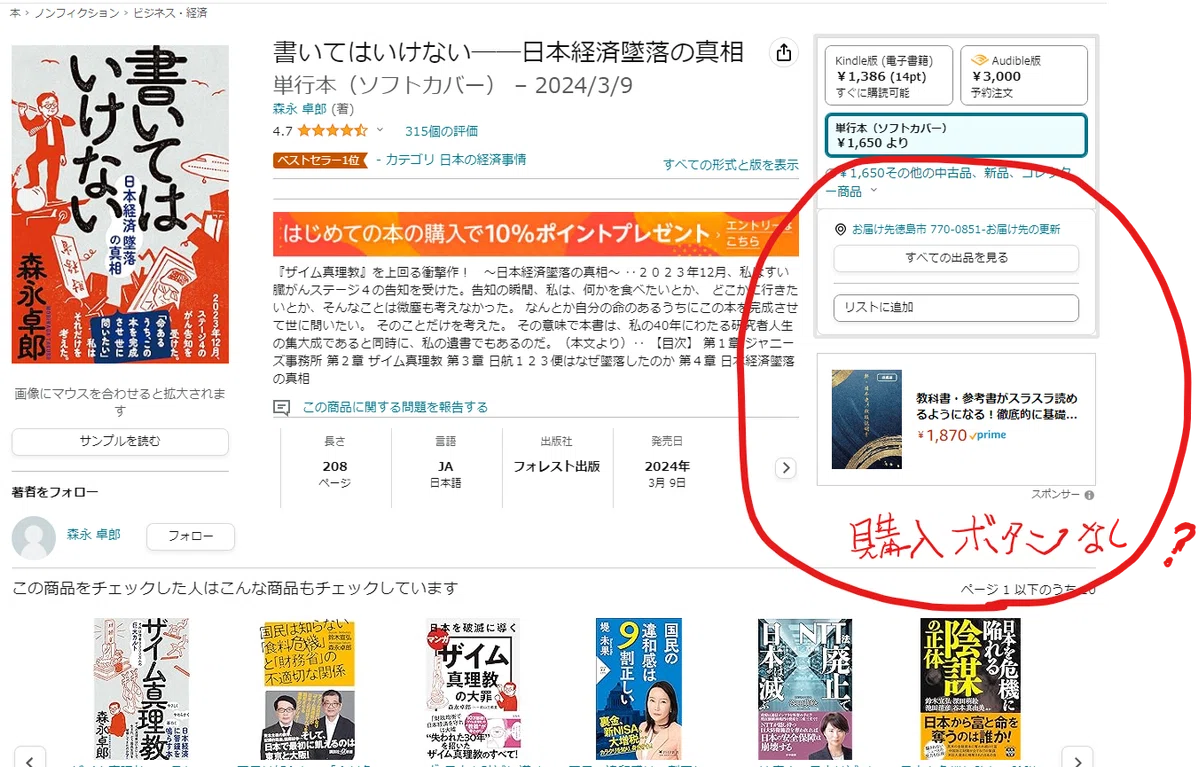This screenshot has width=1200, height=767.
Task: Click next arrow in product details carousel
Action: [786, 467]
